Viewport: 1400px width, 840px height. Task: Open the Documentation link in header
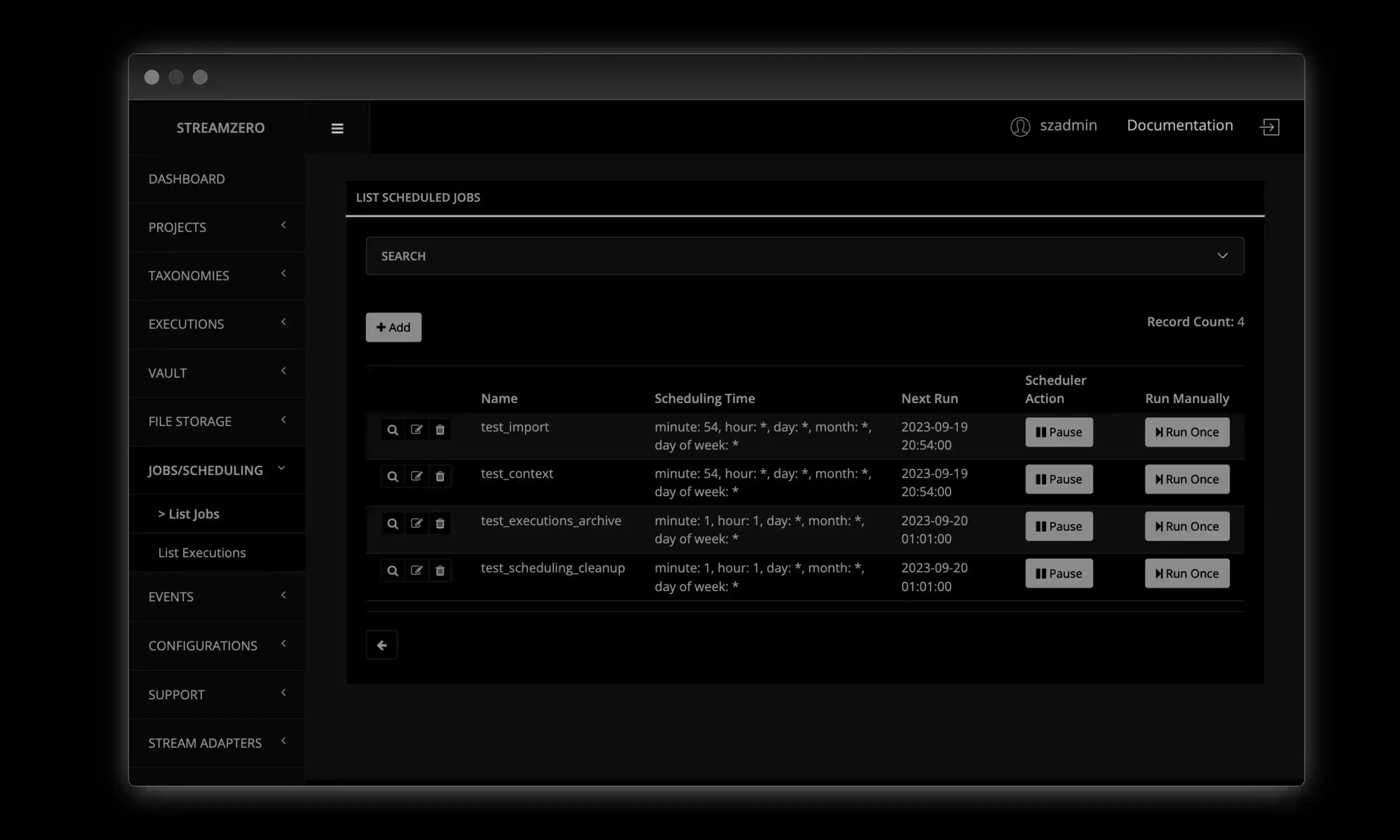pos(1179,125)
